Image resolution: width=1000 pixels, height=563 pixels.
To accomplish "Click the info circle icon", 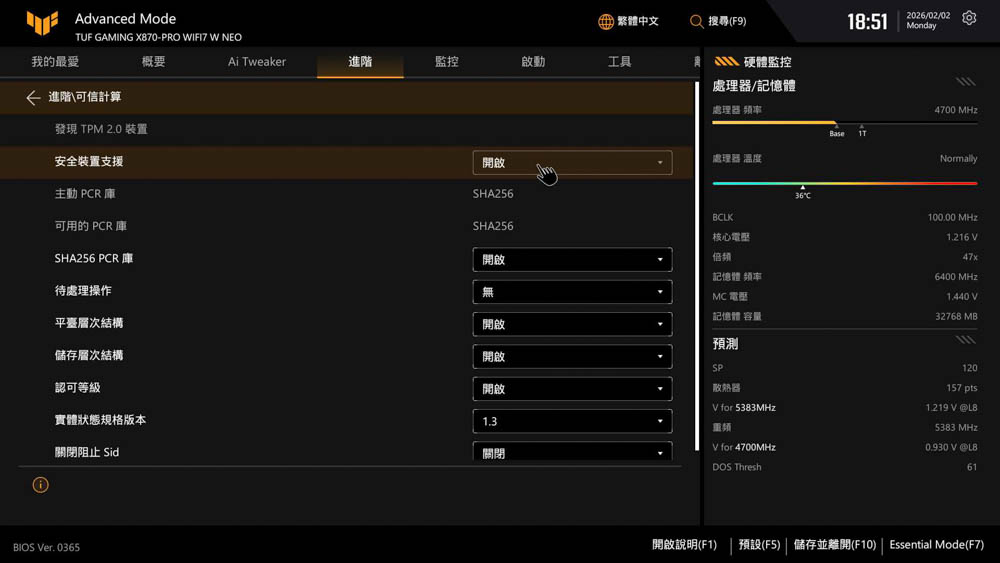I will tap(40, 485).
